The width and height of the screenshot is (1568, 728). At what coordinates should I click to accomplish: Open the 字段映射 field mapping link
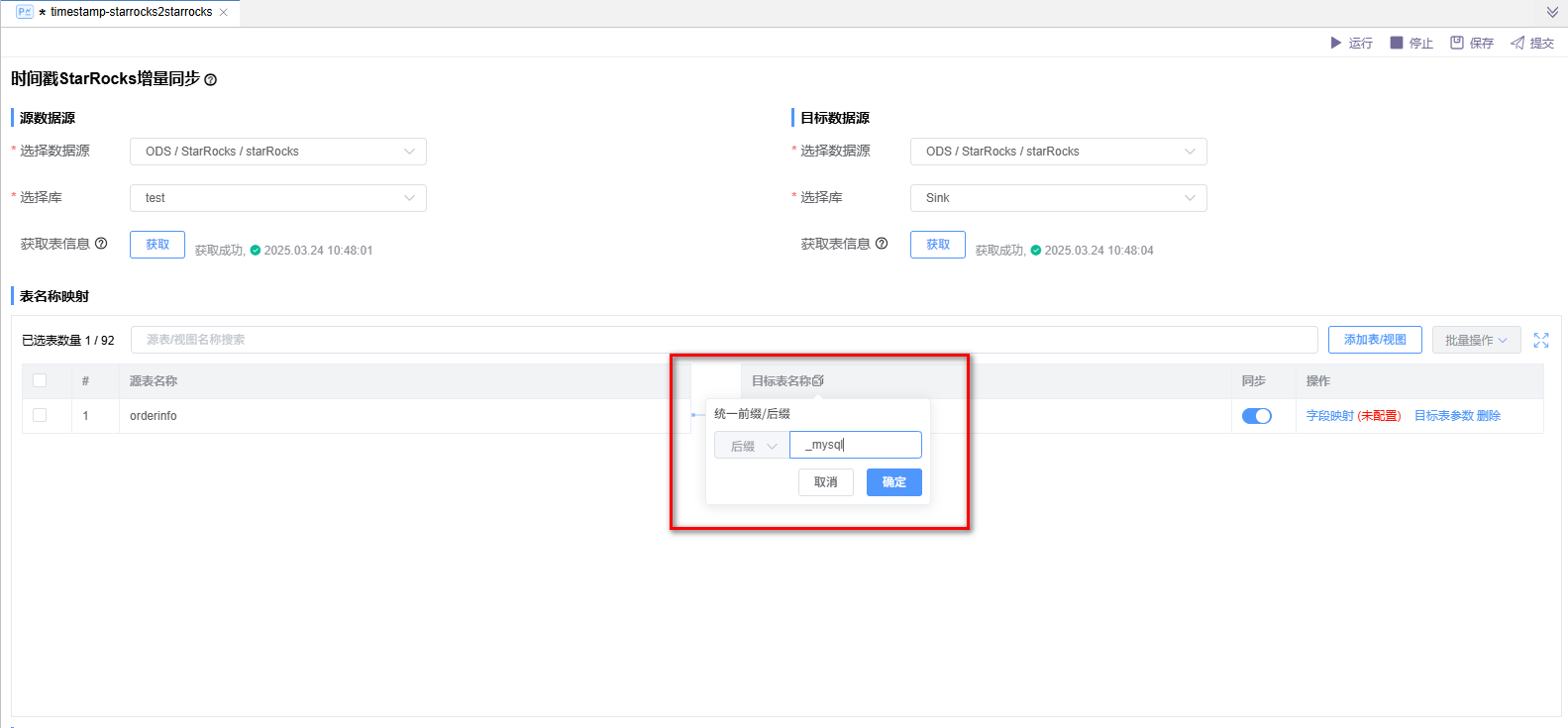(1329, 416)
